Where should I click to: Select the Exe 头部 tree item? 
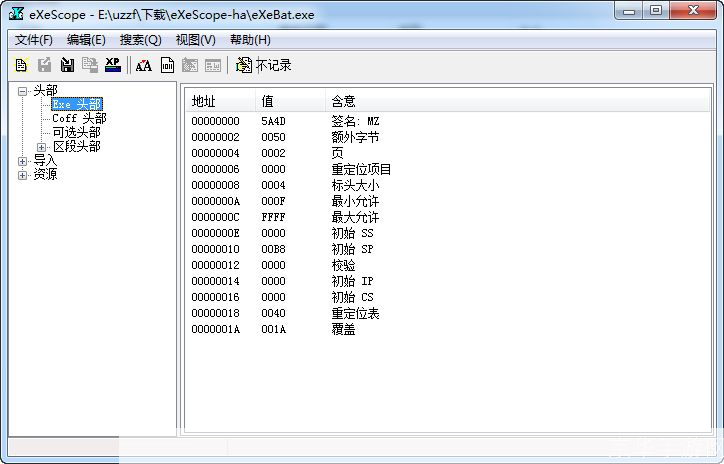(77, 104)
